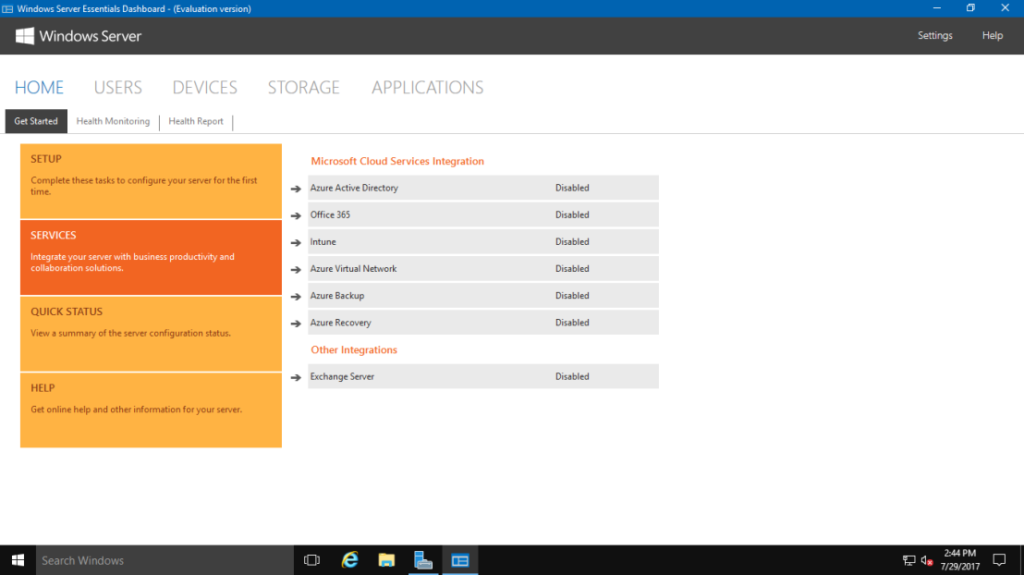Screen dimensions: 1024x575
Task: Select the Exchange Server row
Action: [x=483, y=376]
